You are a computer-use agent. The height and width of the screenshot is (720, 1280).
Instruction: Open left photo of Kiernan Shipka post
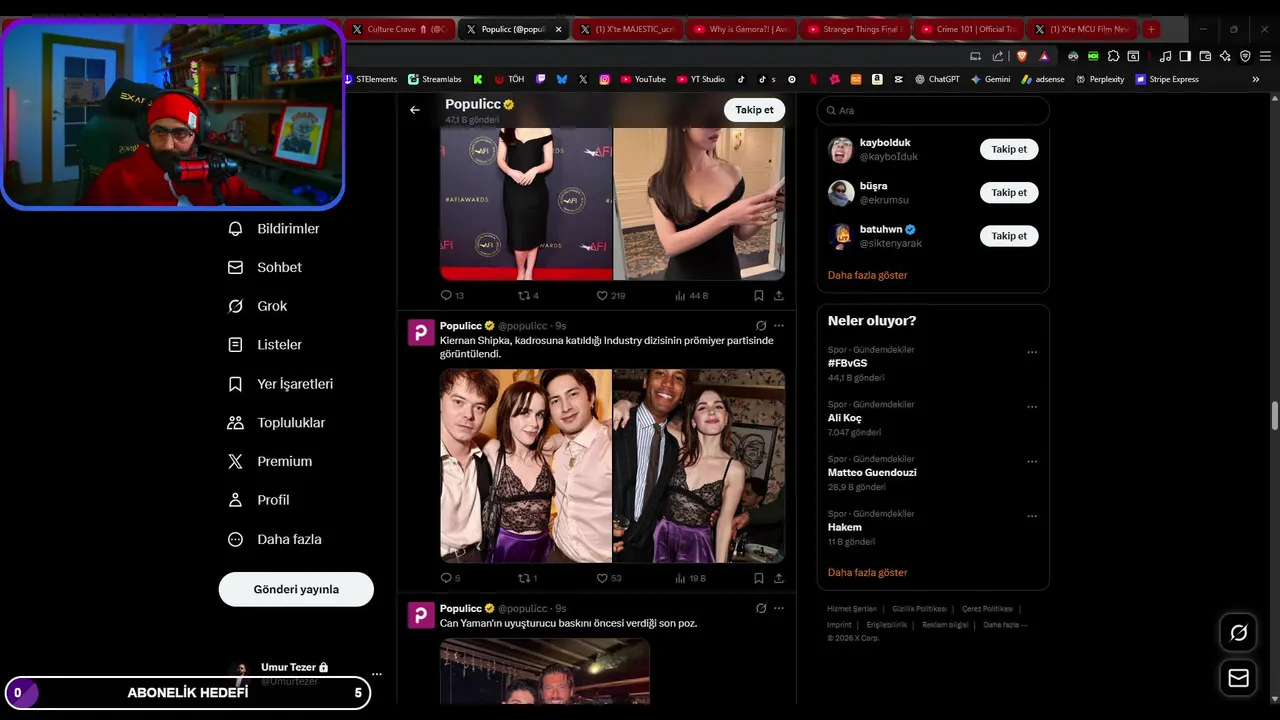[x=526, y=466]
